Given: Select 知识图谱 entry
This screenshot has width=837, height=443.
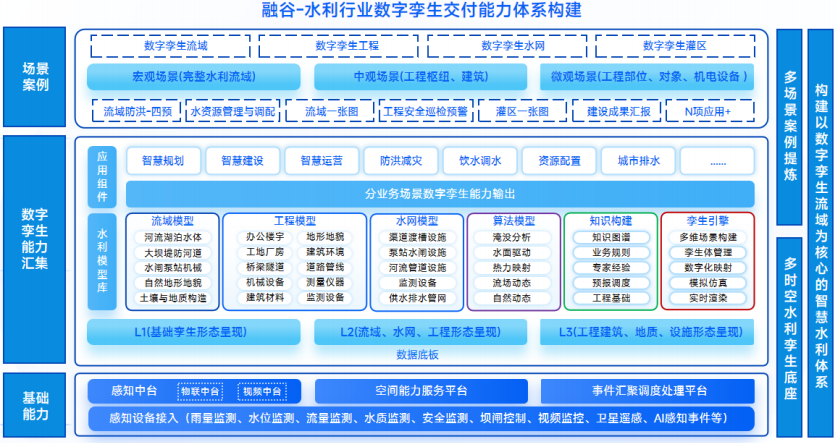Looking at the screenshot, I should point(611,237).
